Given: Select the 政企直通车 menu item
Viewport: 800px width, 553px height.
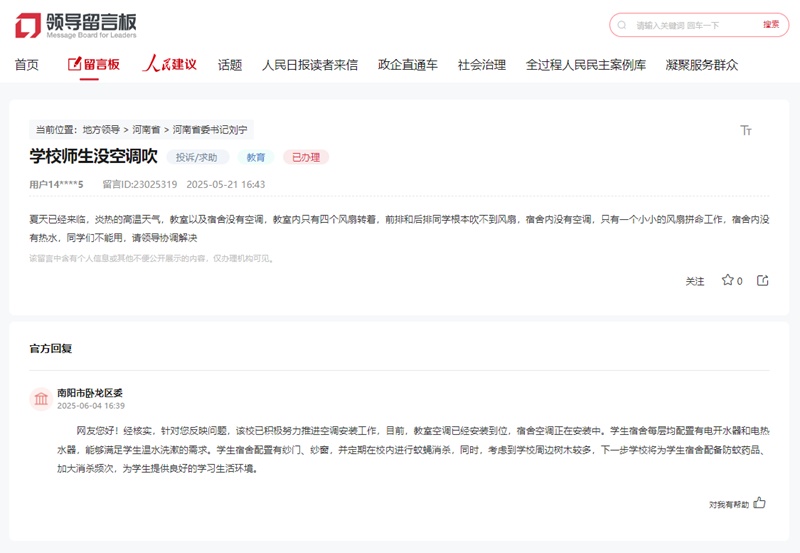Looking at the screenshot, I should (408, 65).
